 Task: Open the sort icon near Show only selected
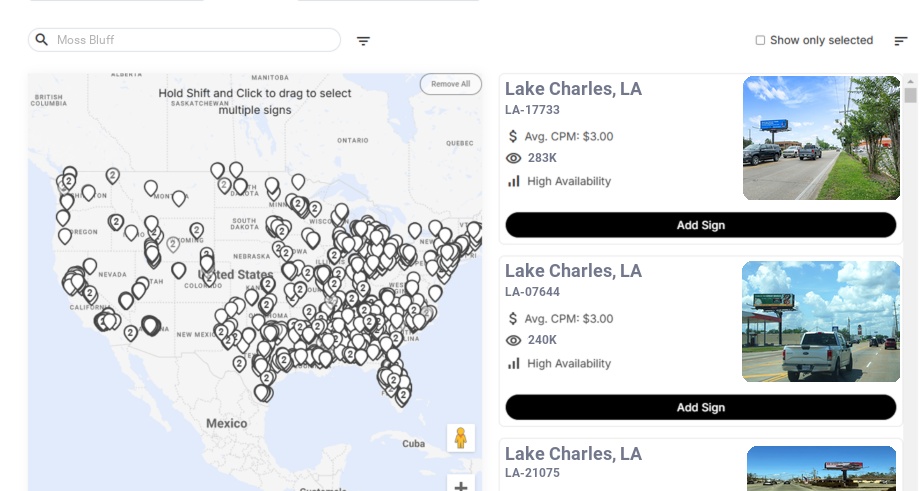coord(901,41)
